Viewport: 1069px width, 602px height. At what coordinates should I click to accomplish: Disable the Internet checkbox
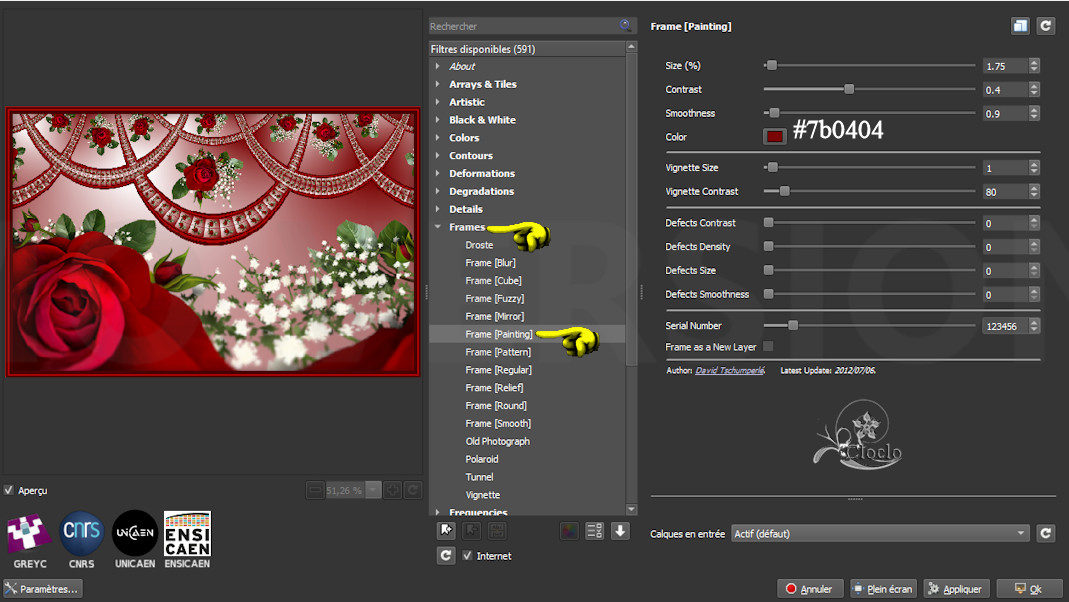pyautogui.click(x=468, y=556)
